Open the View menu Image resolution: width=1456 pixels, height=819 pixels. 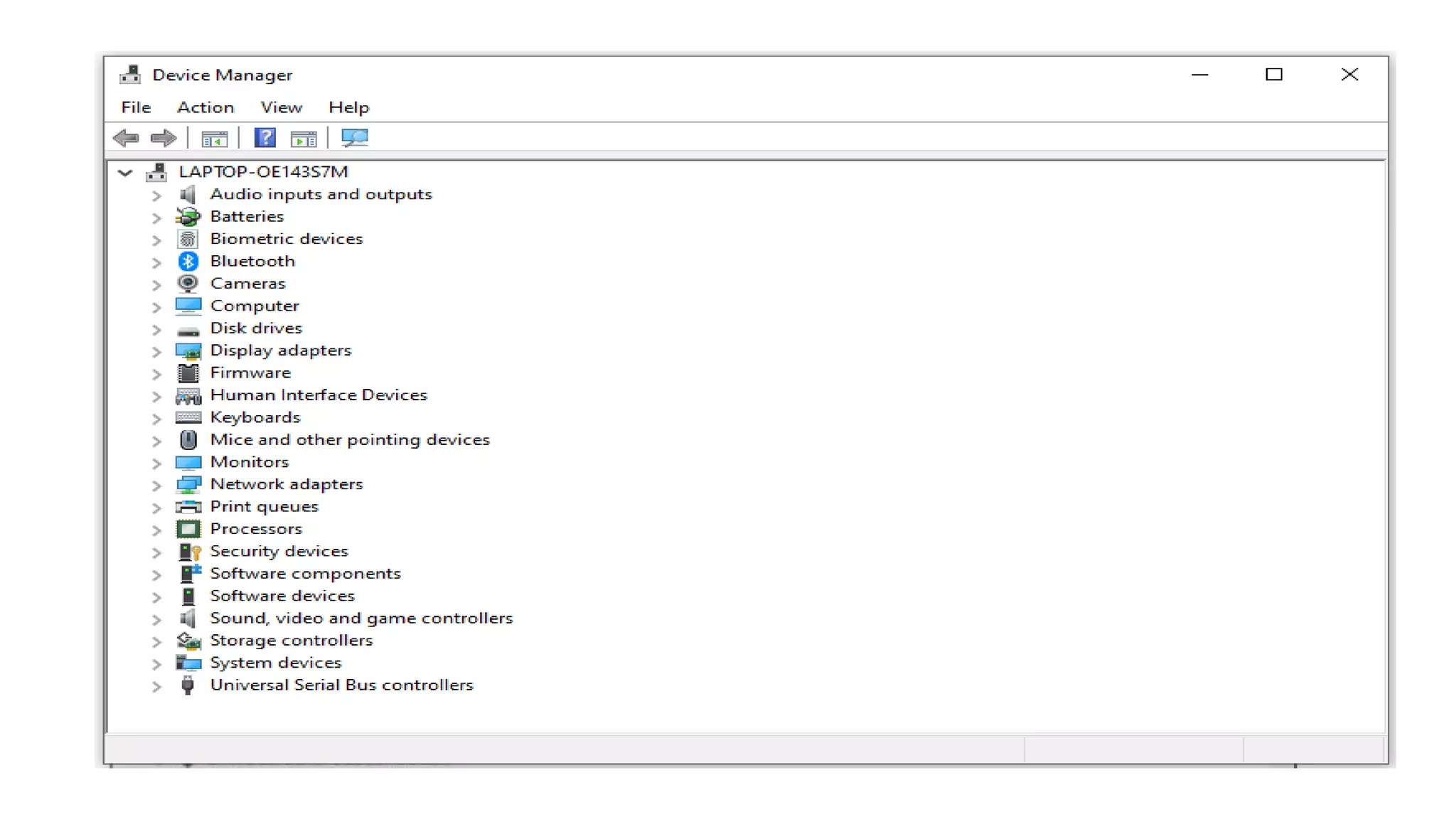(x=281, y=107)
